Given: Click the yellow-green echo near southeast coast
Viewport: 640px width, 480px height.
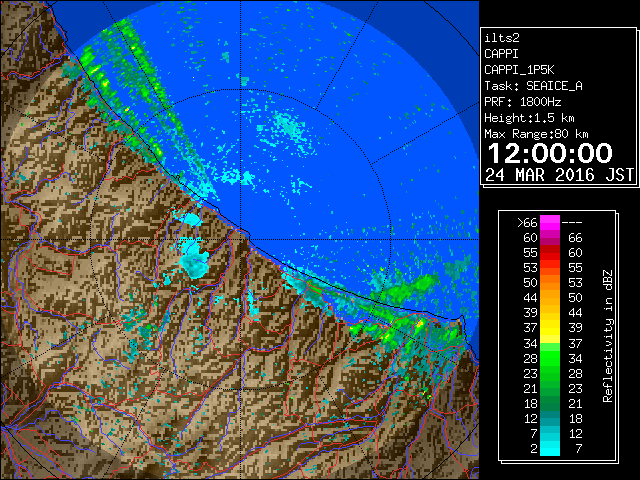Looking at the screenshot, I should click(x=419, y=325).
